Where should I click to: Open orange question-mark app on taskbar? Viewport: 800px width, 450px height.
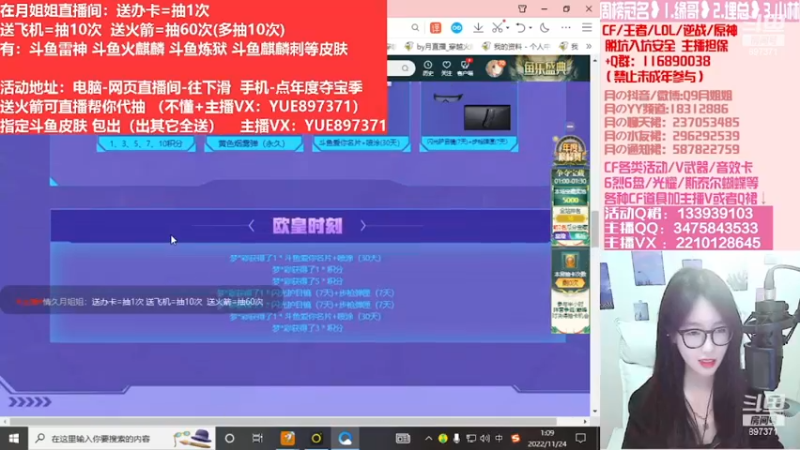click(288, 438)
